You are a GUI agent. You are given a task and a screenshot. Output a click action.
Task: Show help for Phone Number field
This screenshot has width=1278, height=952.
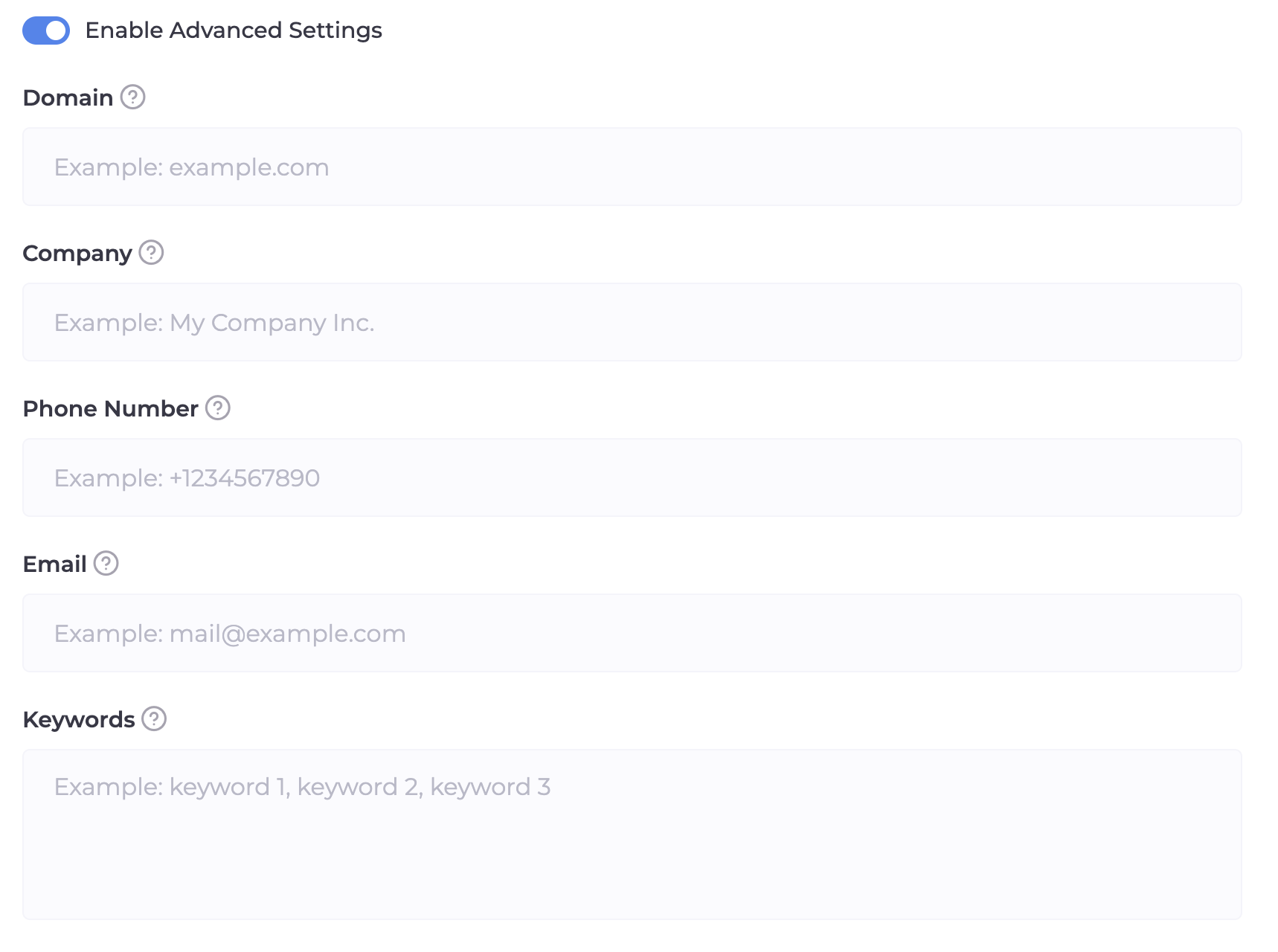click(x=218, y=408)
